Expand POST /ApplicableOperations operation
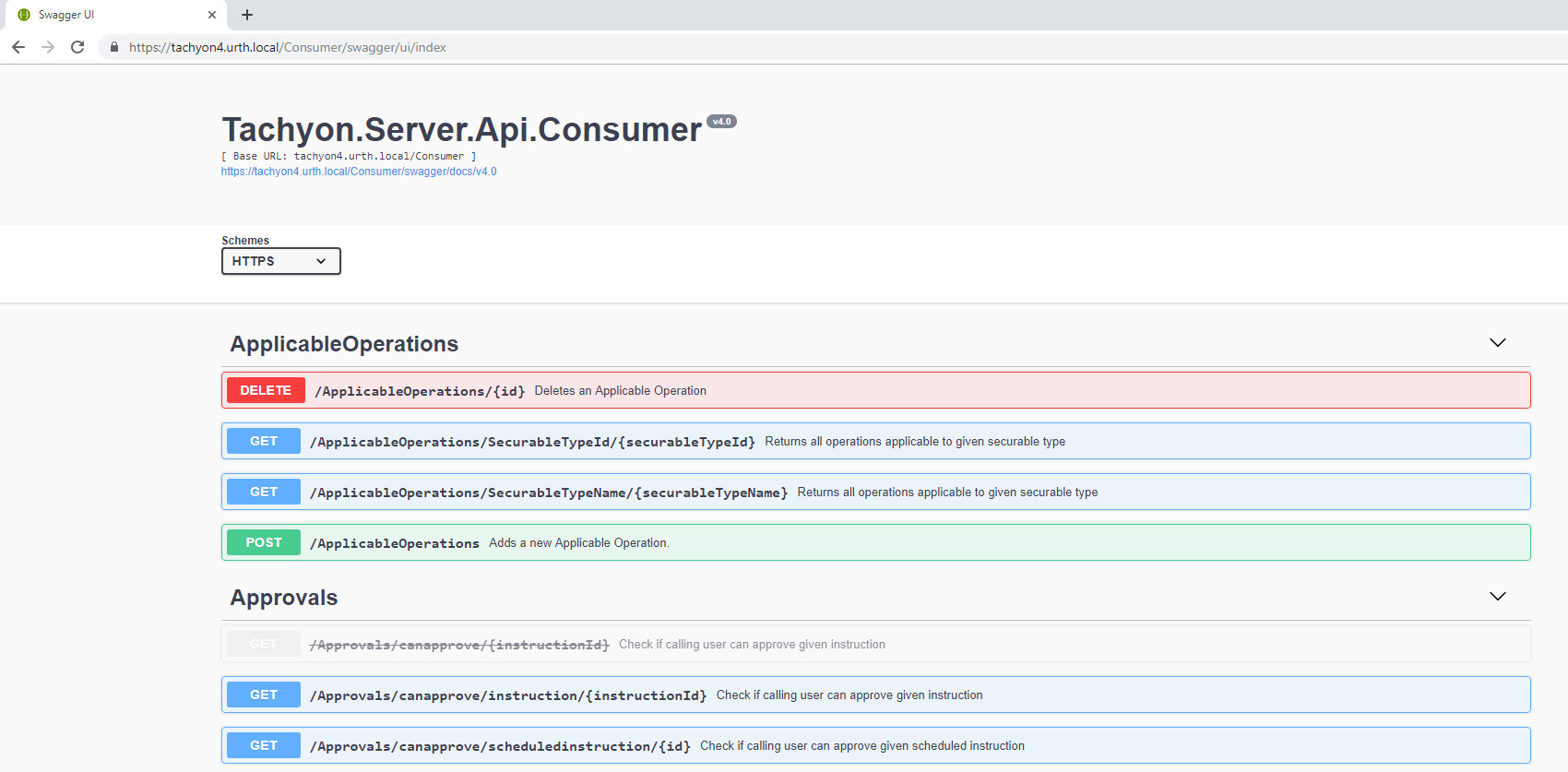 click(x=876, y=542)
